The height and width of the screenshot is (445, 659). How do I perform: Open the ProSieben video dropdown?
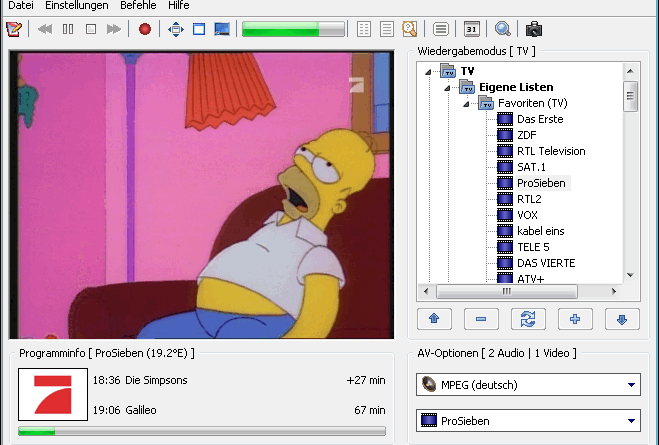click(631, 421)
